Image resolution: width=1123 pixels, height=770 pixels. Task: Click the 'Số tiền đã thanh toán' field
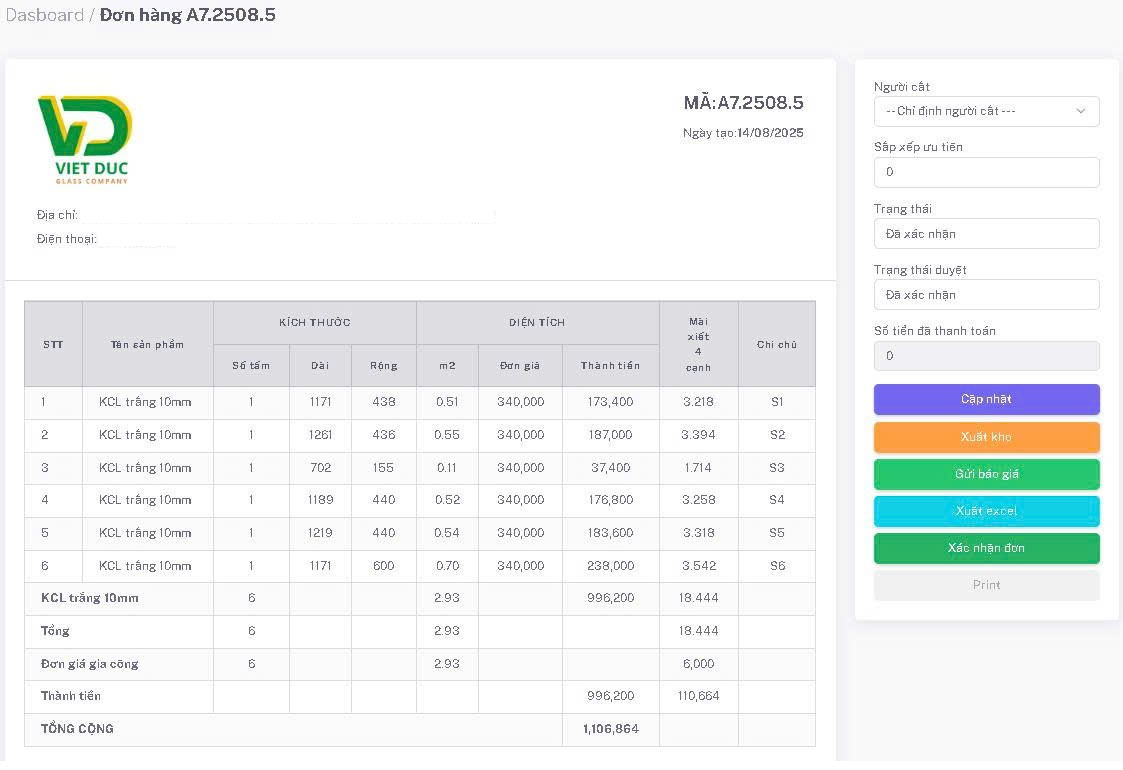coord(986,356)
